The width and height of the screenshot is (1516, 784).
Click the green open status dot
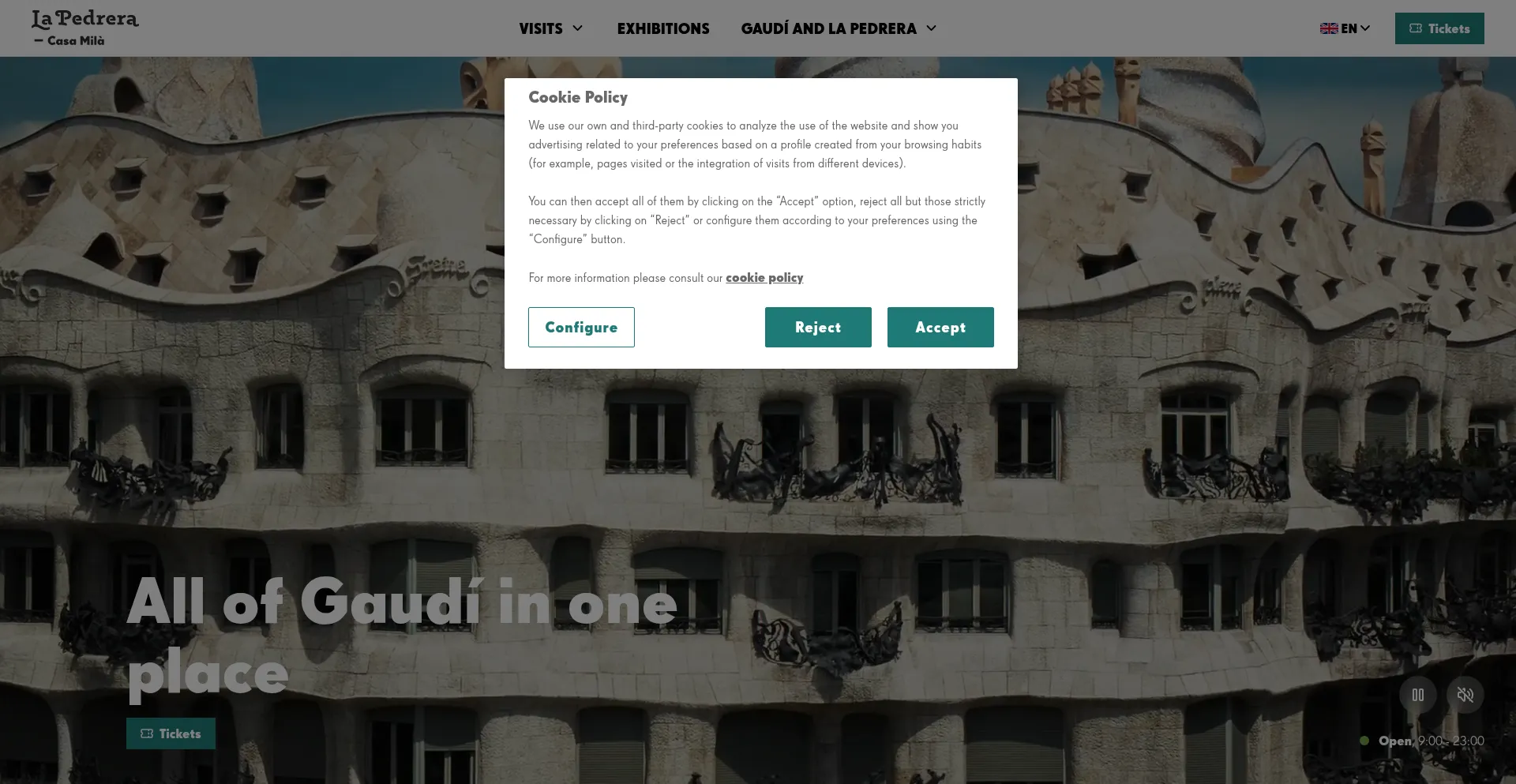(1364, 741)
